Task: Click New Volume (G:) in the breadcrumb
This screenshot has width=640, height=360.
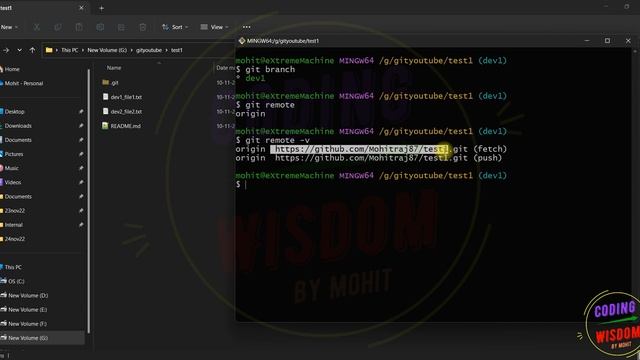Action: pos(107,50)
